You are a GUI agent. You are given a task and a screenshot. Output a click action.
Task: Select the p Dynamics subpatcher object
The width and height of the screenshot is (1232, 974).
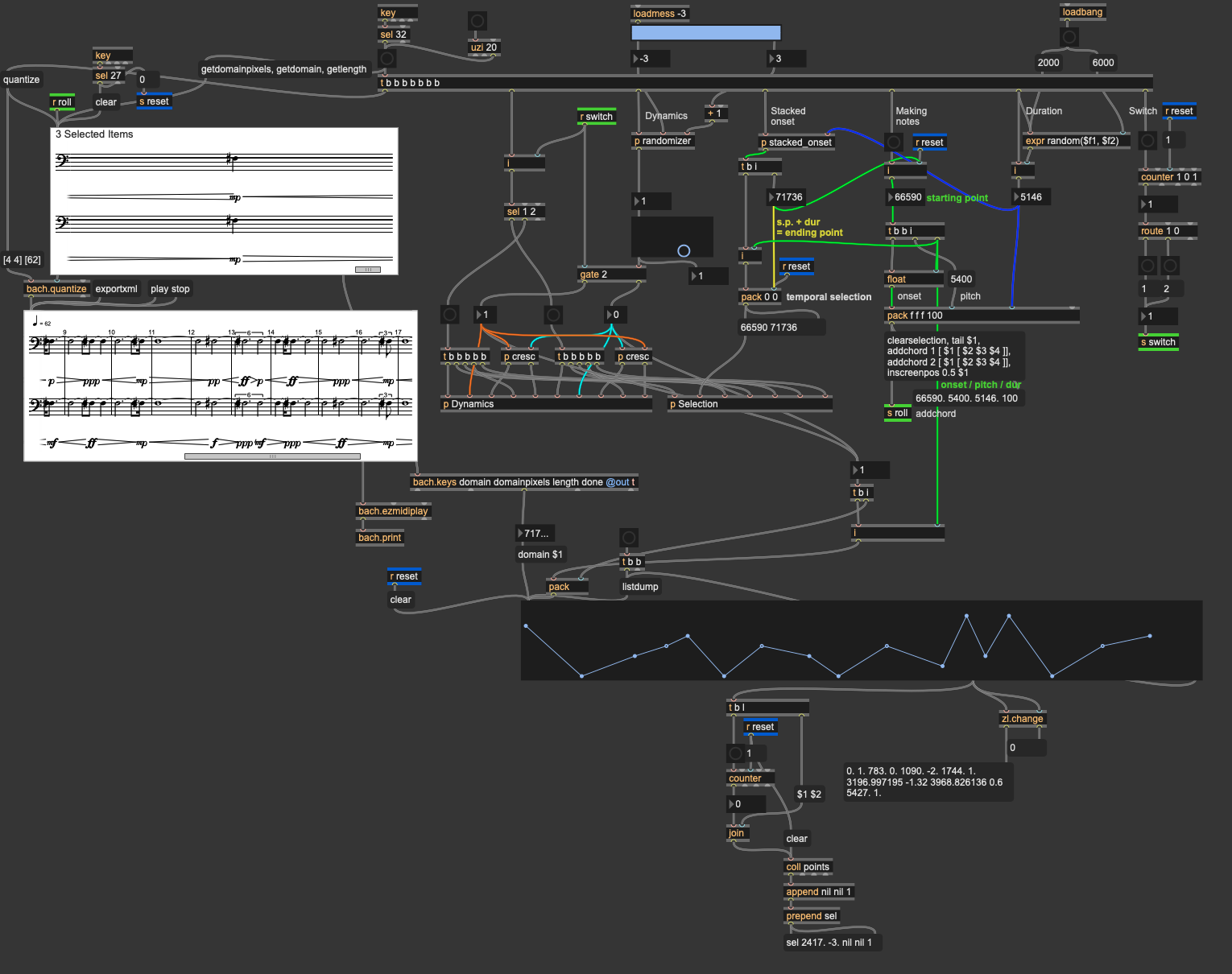tap(548, 404)
